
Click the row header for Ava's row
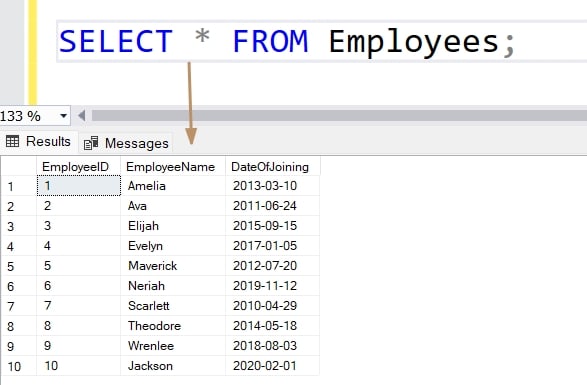click(19, 206)
